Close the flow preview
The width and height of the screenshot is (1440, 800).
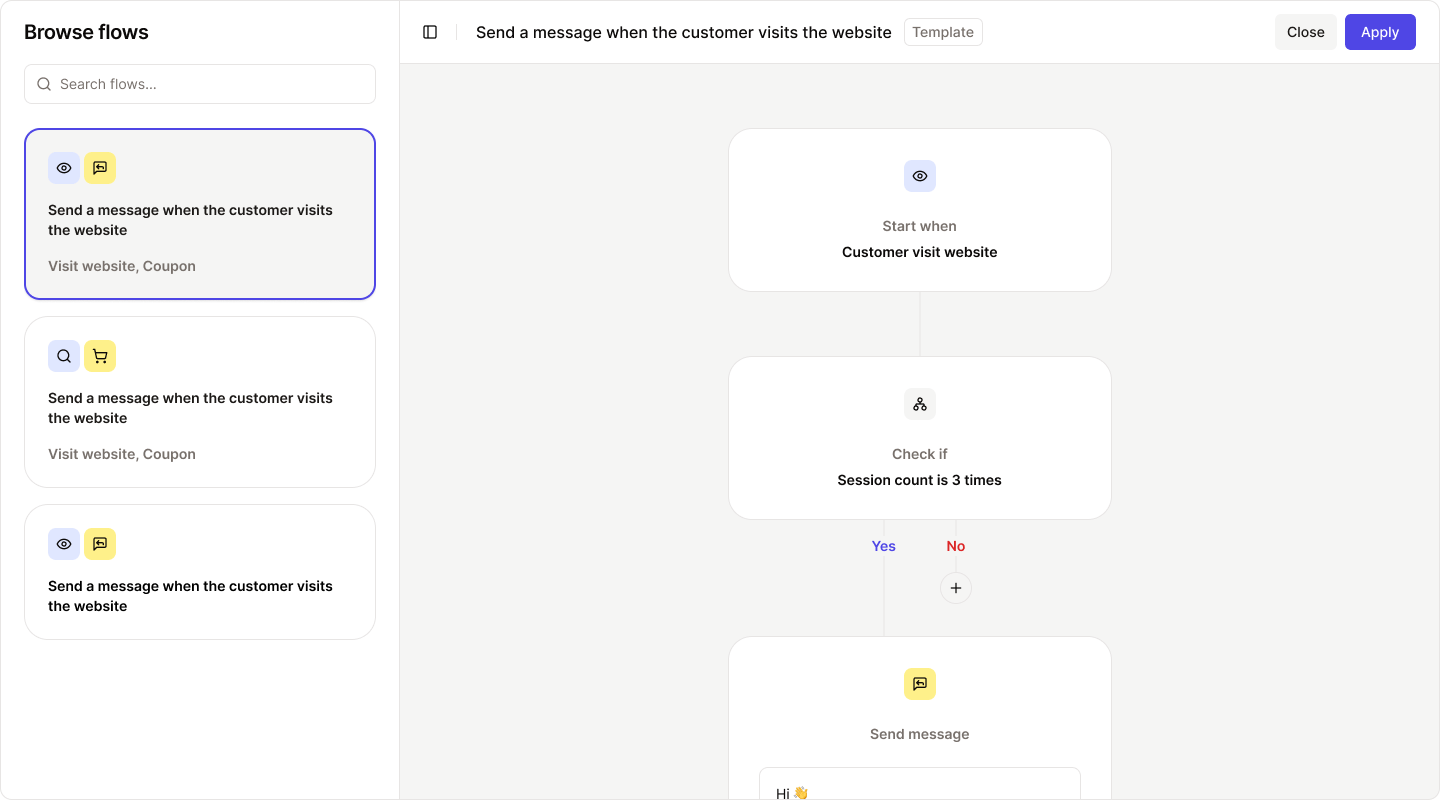[1305, 31]
